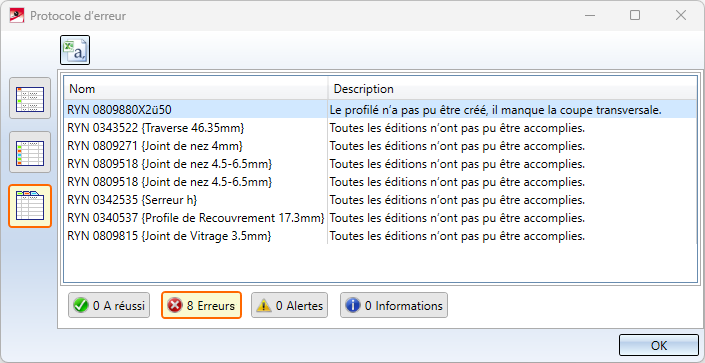Export the error protocol to Excel
Image resolution: width=705 pixels, height=363 pixels.
[x=75, y=50]
